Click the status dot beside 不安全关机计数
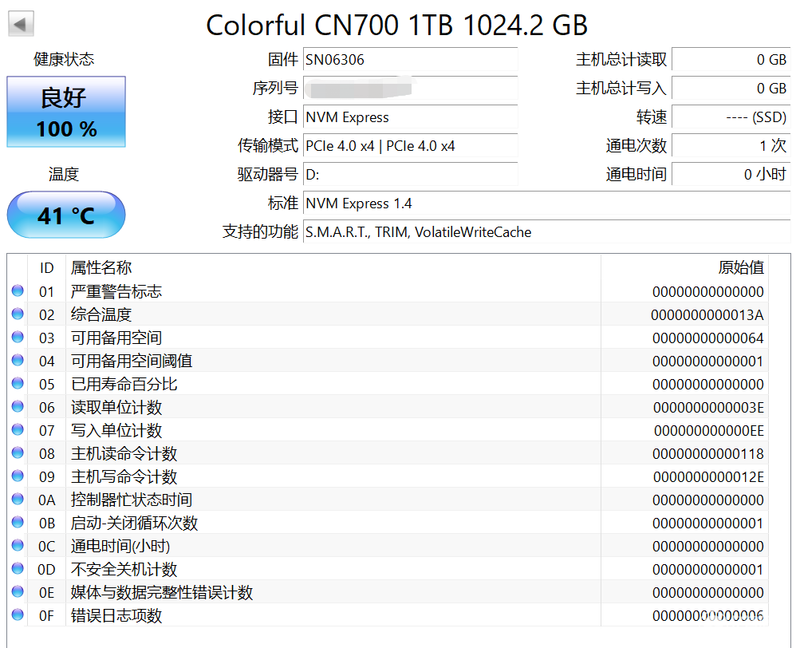Viewport: 800px width, 648px height. tap(17, 568)
